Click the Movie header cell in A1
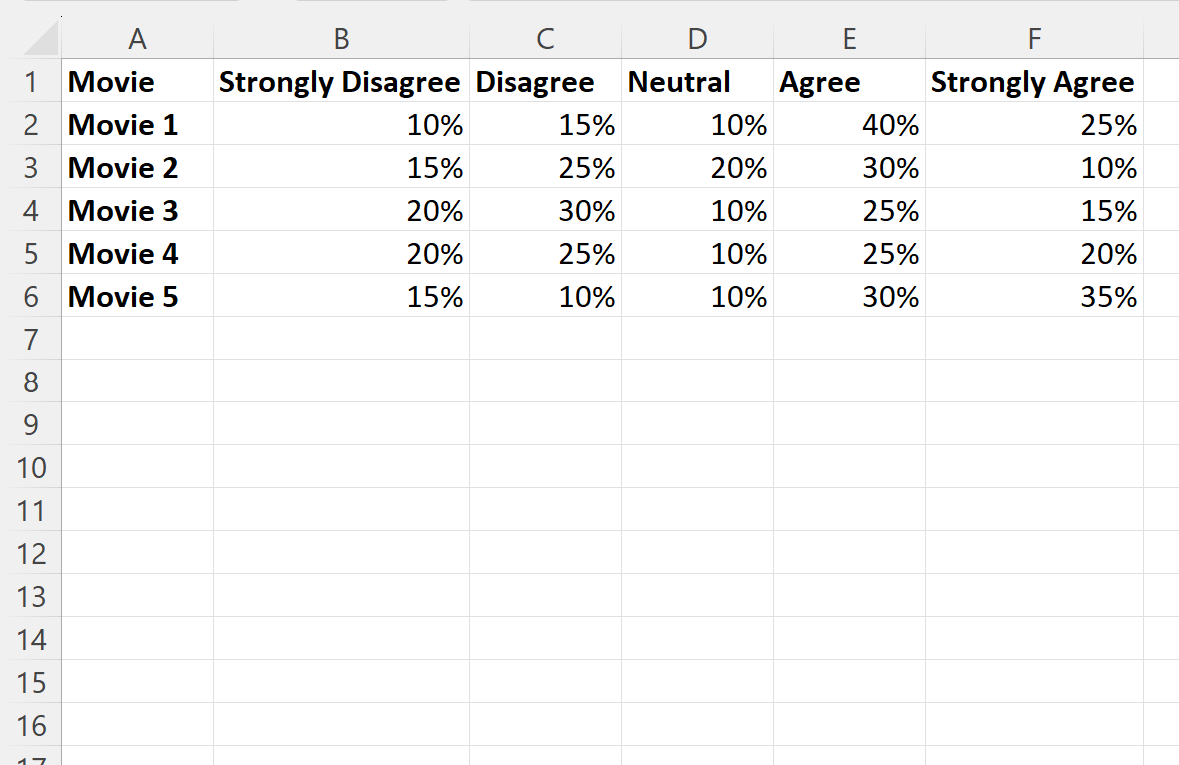The height and width of the screenshot is (765, 1179). 111,82
